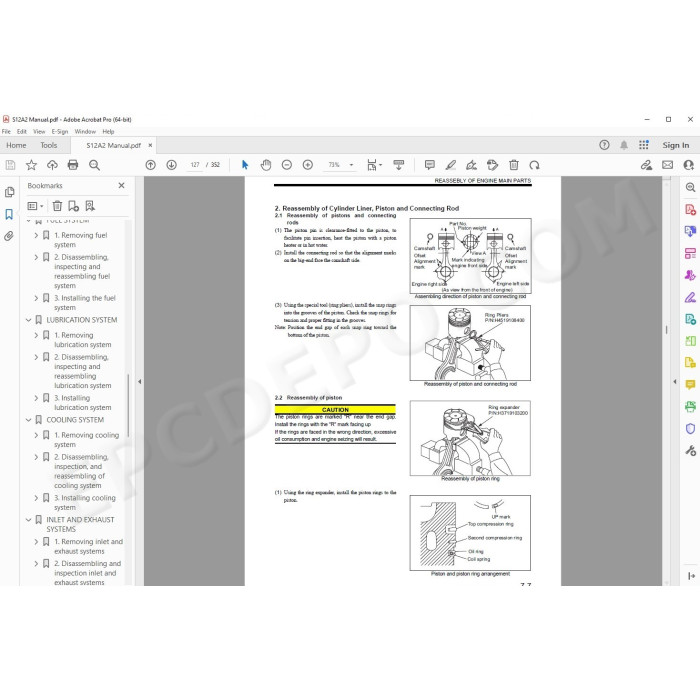Image resolution: width=700 pixels, height=700 pixels.
Task: Open Protect shield tool in right pane
Action: point(690,429)
